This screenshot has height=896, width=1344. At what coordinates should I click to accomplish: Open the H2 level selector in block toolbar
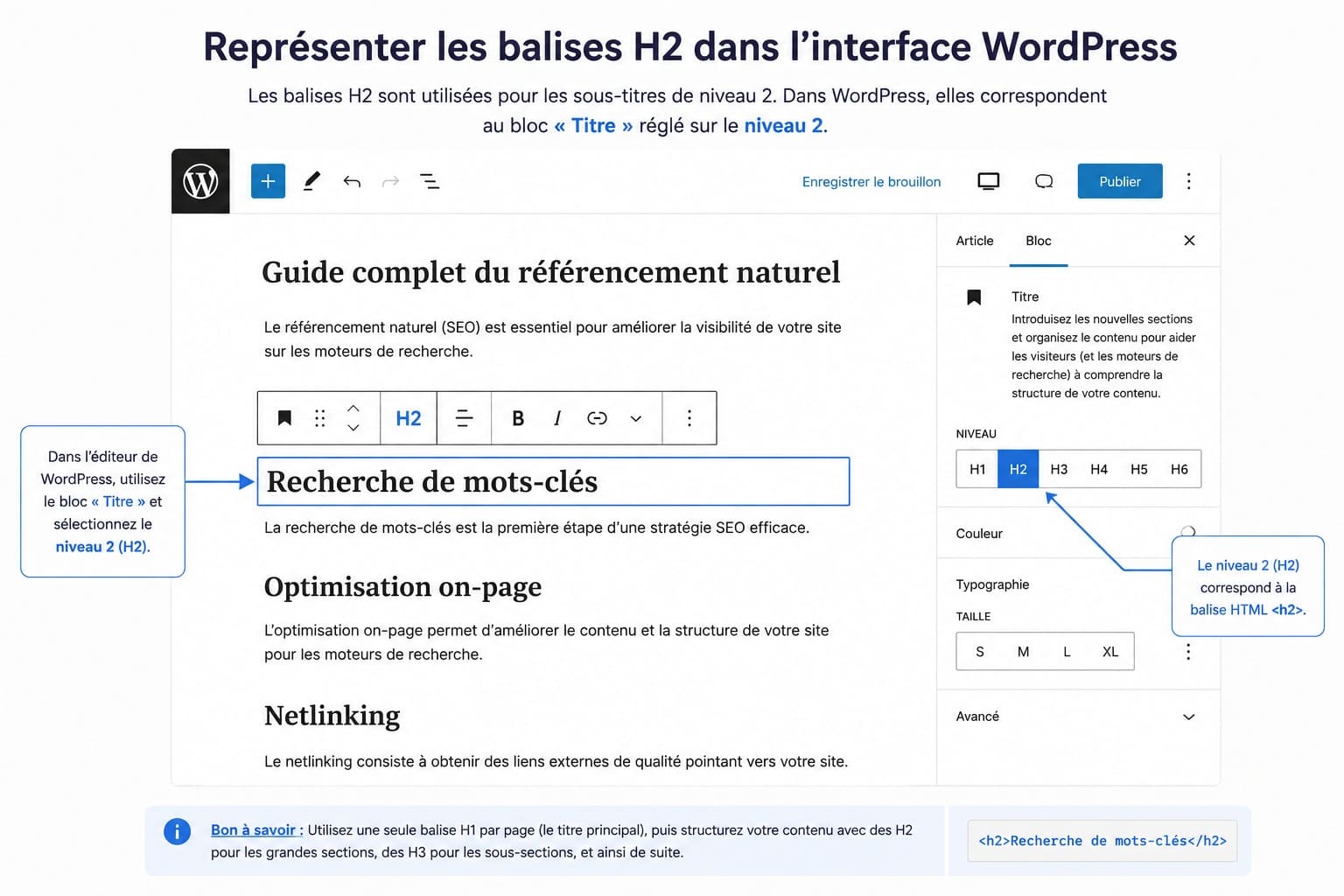409,418
